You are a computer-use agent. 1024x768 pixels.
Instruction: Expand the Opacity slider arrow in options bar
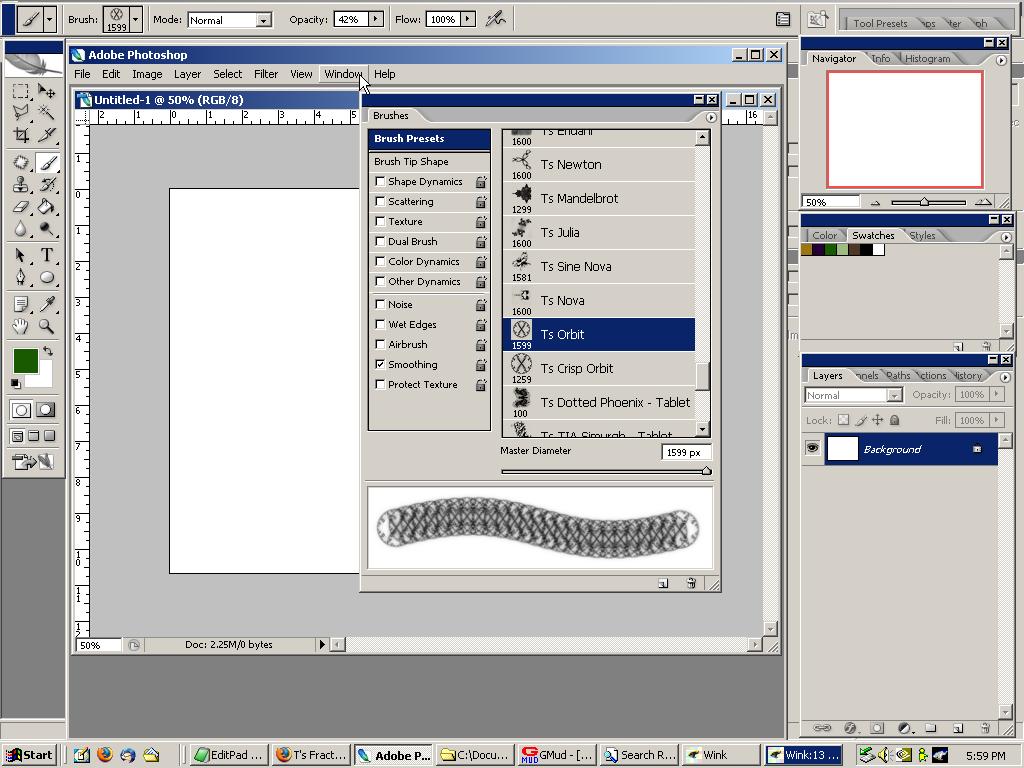pos(376,19)
